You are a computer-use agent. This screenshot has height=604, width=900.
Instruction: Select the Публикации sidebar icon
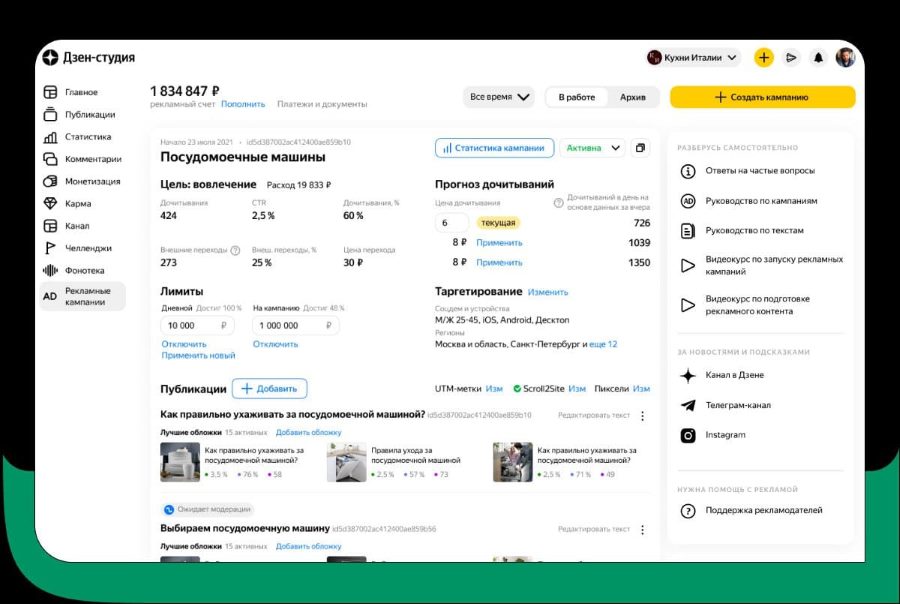tap(50, 114)
